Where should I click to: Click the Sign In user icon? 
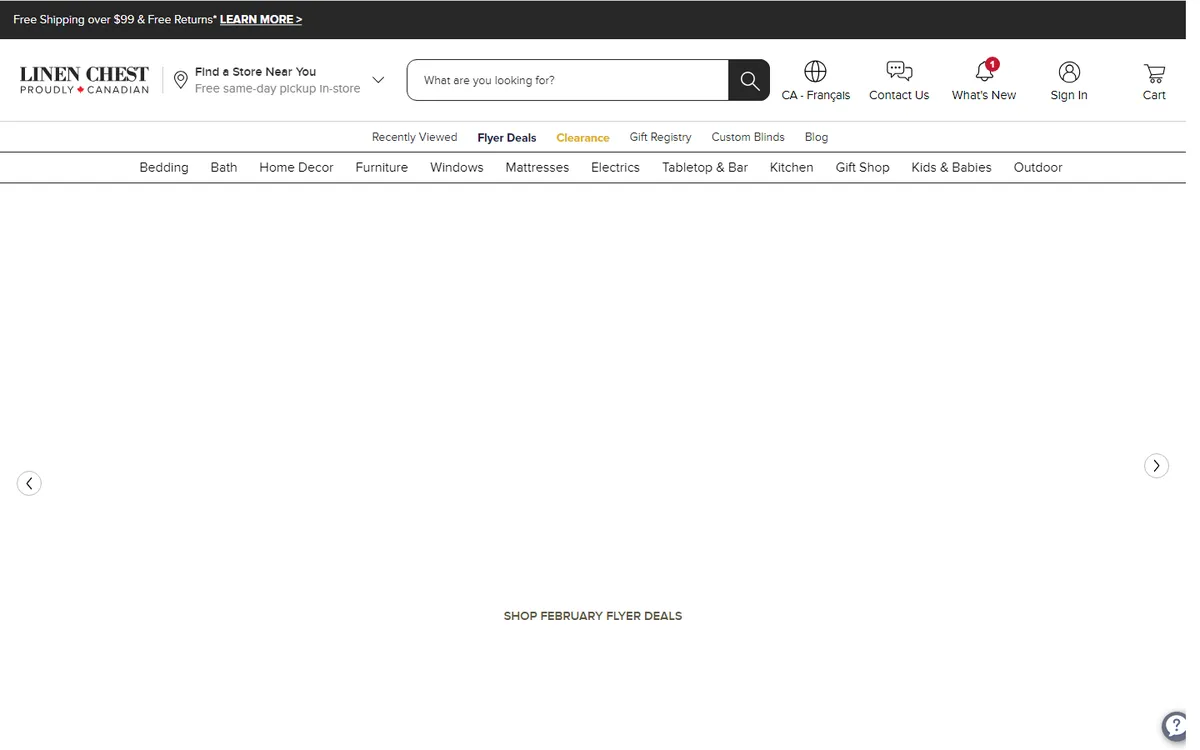(x=1069, y=72)
